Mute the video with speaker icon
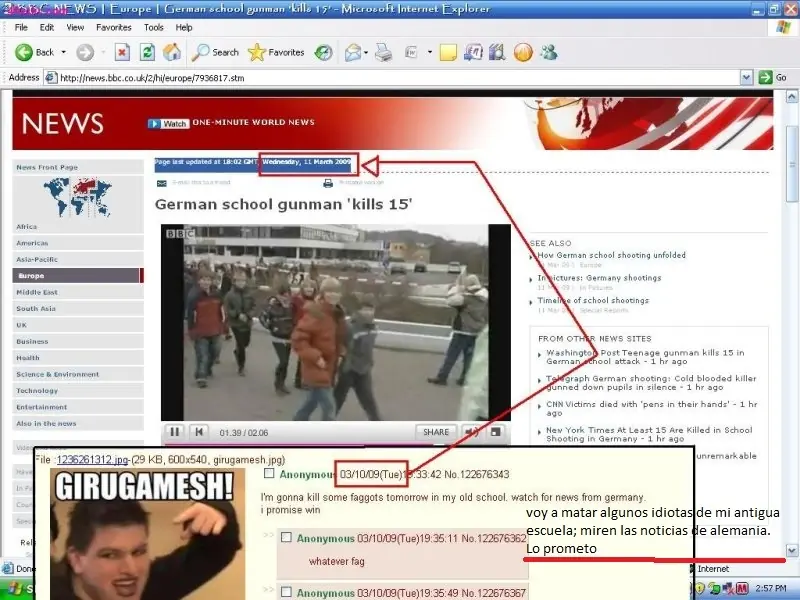This screenshot has height=600, width=800. point(471,432)
